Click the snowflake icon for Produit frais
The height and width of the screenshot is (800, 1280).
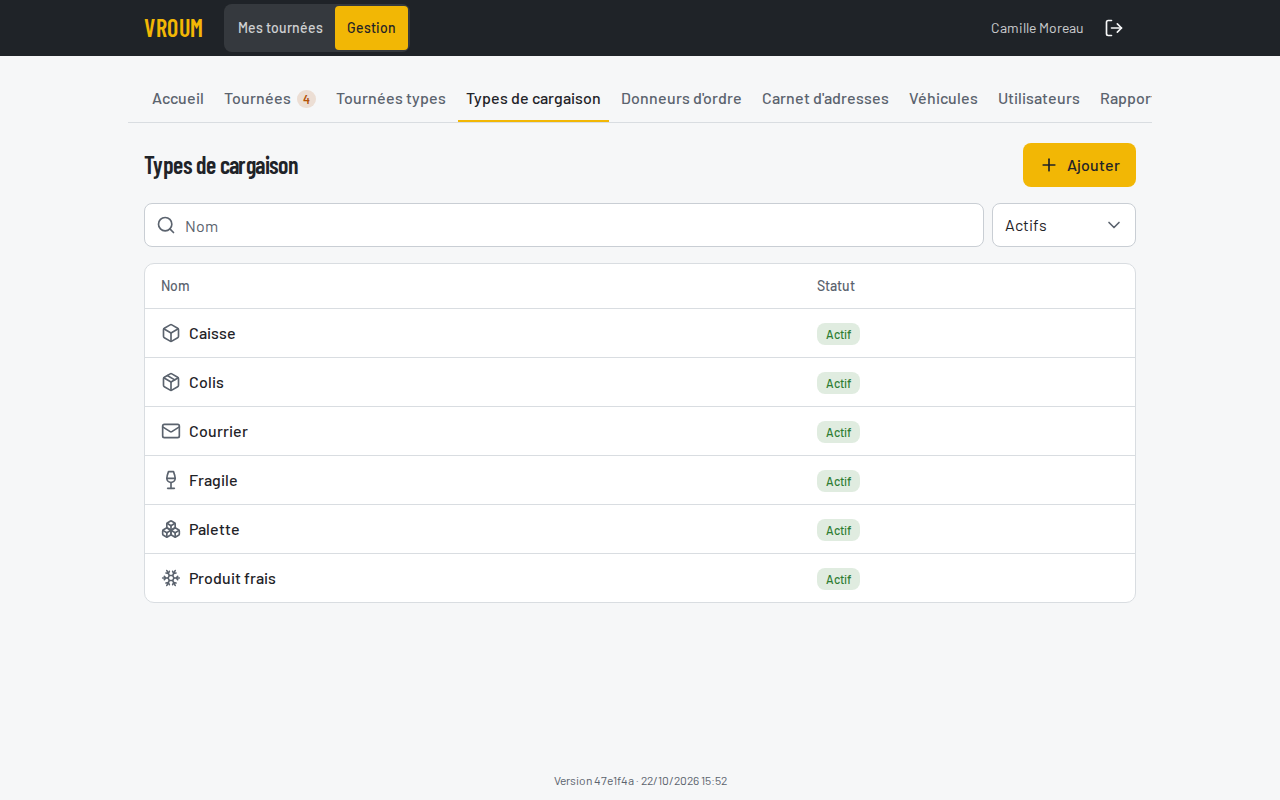(171, 578)
